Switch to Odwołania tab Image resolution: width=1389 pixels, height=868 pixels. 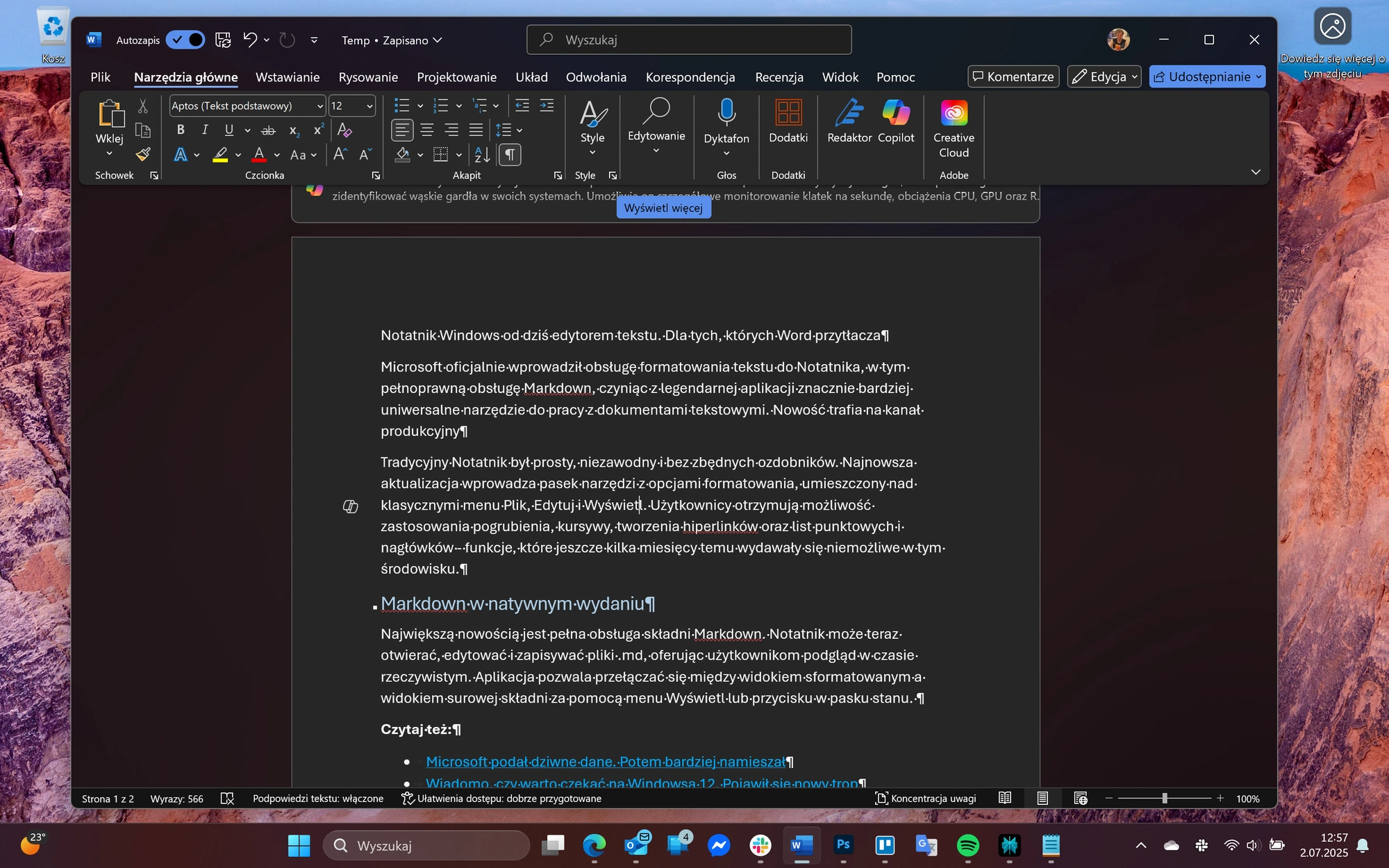tap(596, 77)
